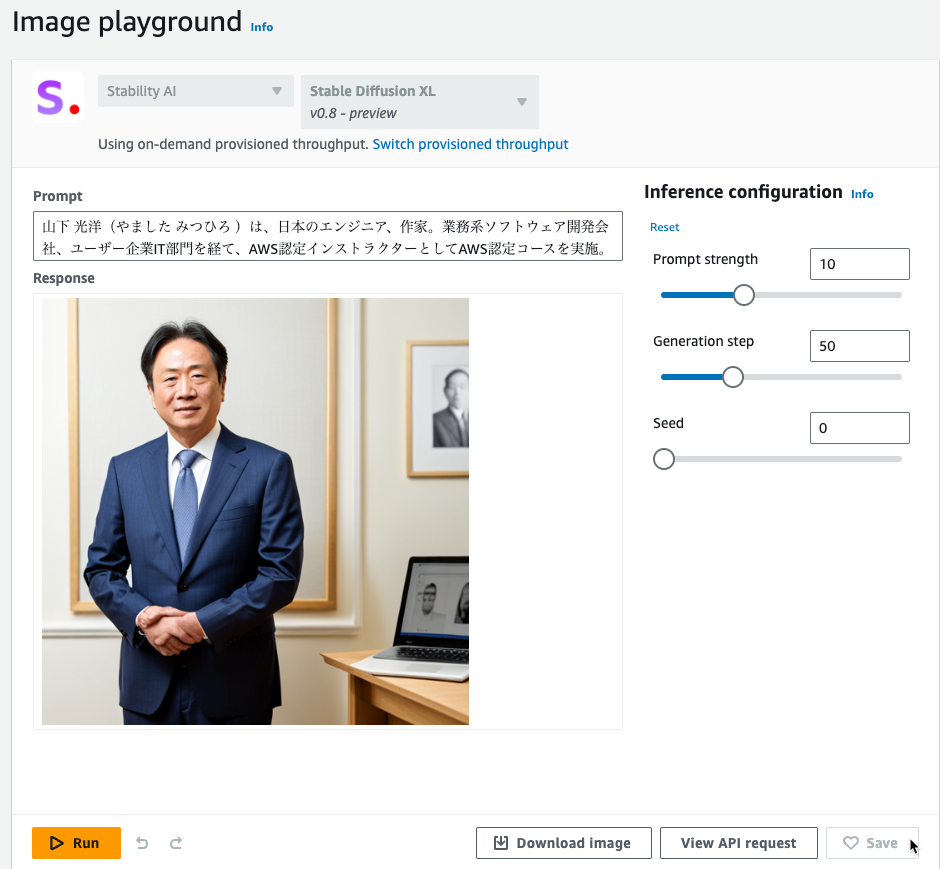Click the Generation step label
Viewport: 940px width, 869px height.
pos(703,342)
